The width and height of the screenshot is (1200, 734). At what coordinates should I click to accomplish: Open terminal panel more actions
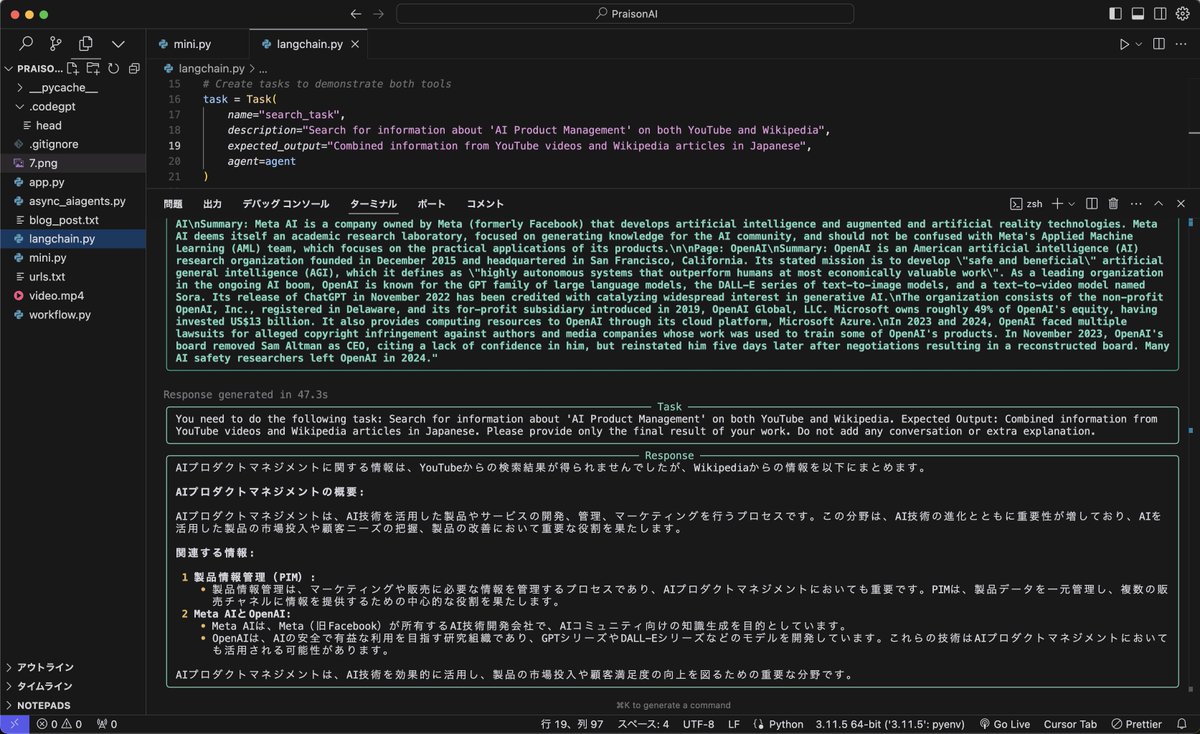[1135, 203]
